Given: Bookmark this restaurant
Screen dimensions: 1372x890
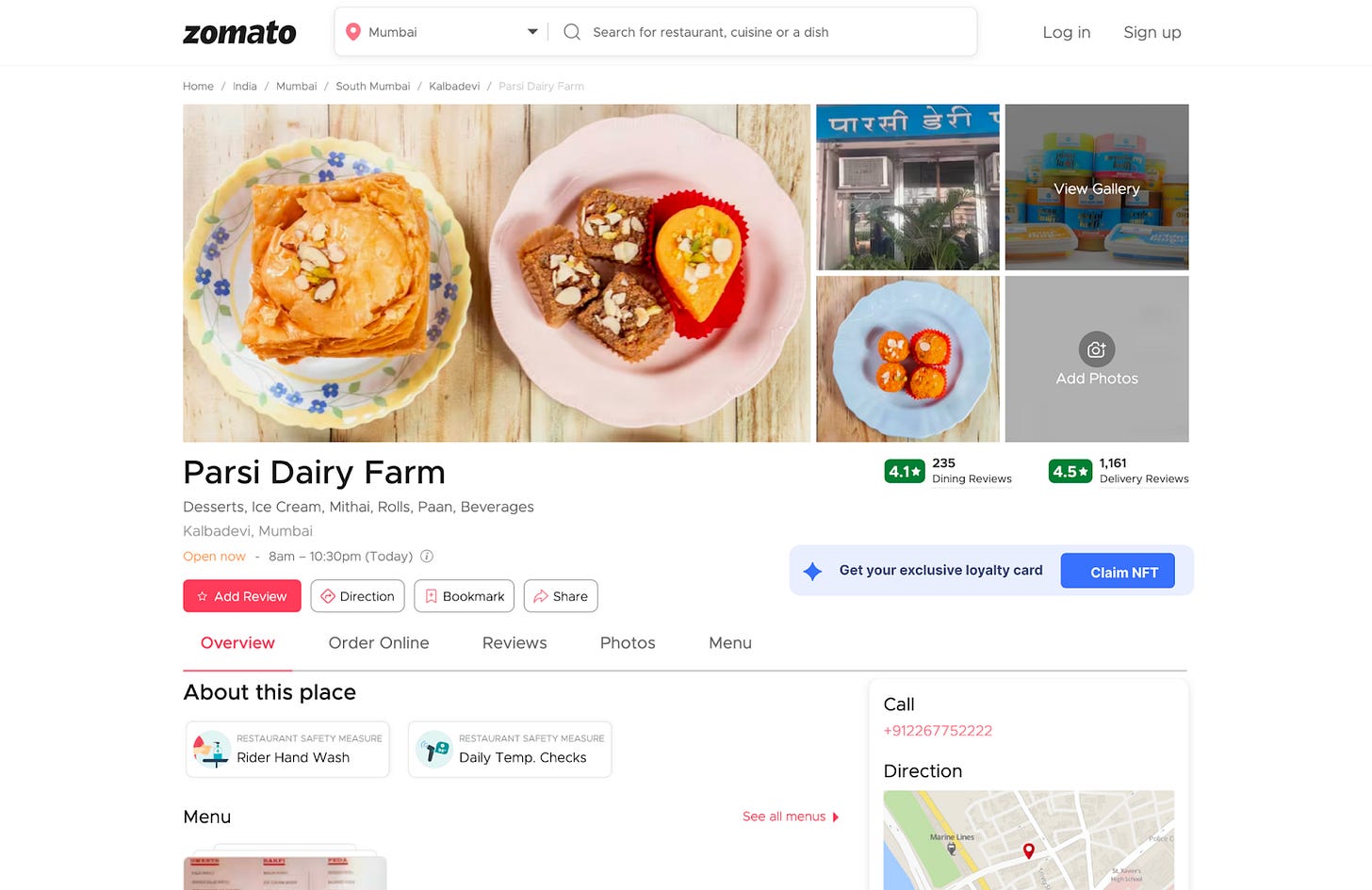Looking at the screenshot, I should 465,596.
